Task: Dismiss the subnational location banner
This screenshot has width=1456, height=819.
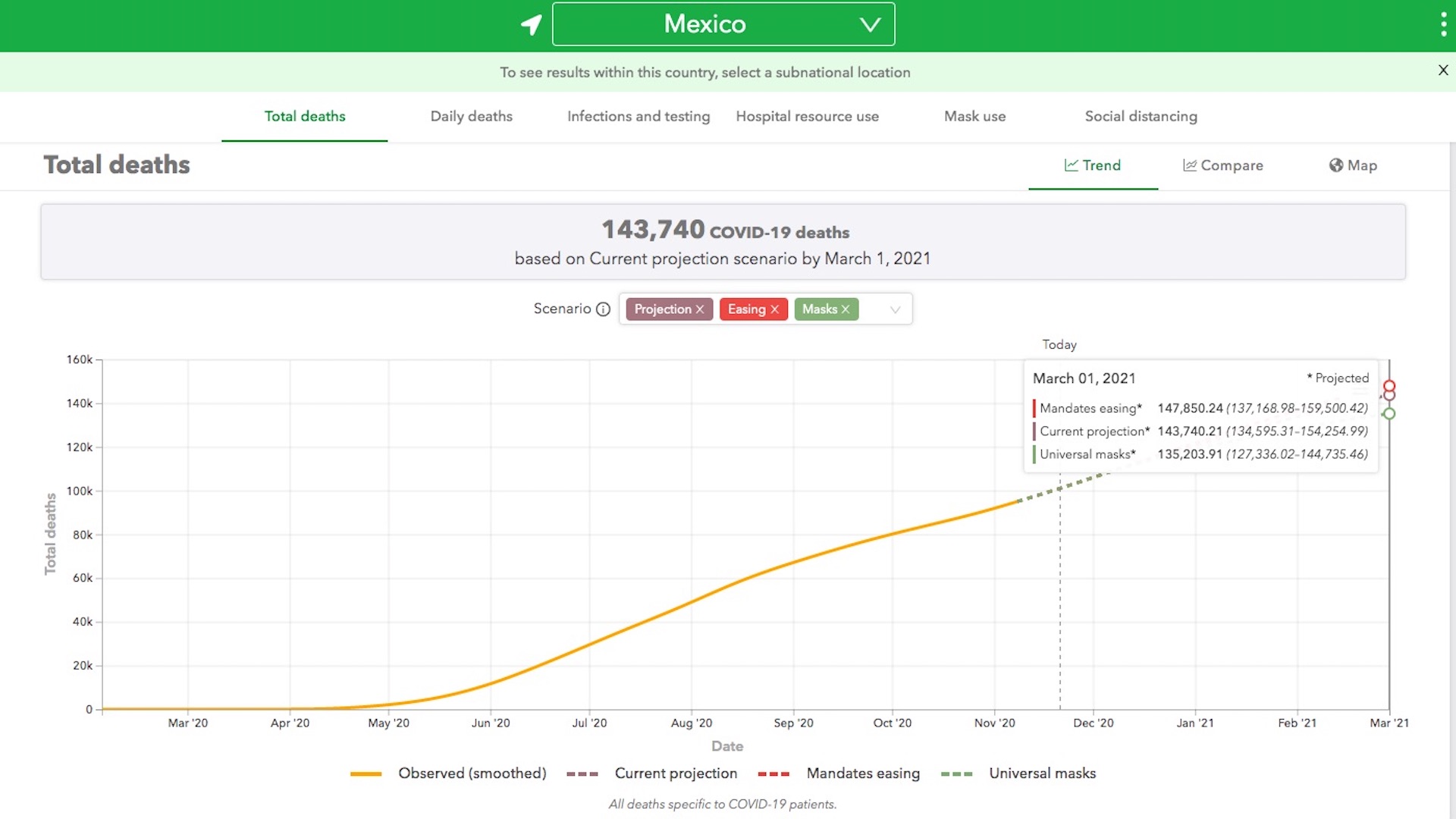Action: [1442, 71]
